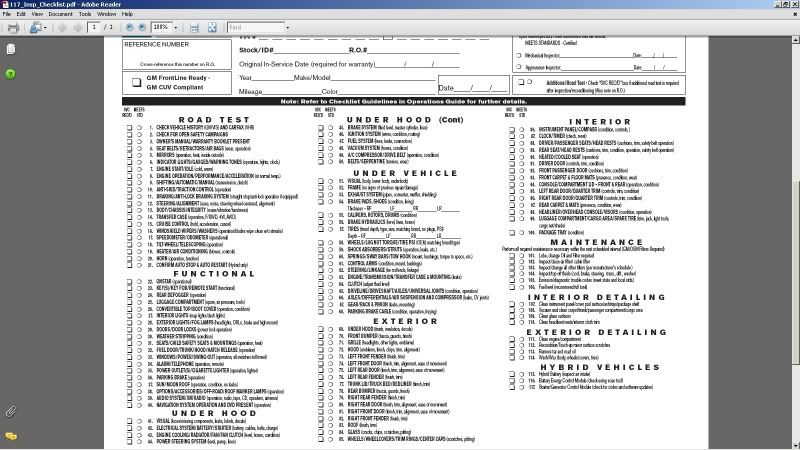The height and width of the screenshot is (450, 800).
Task: Click the 'UNDER VEHICLE' section heading
Action: pyautogui.click(x=405, y=173)
